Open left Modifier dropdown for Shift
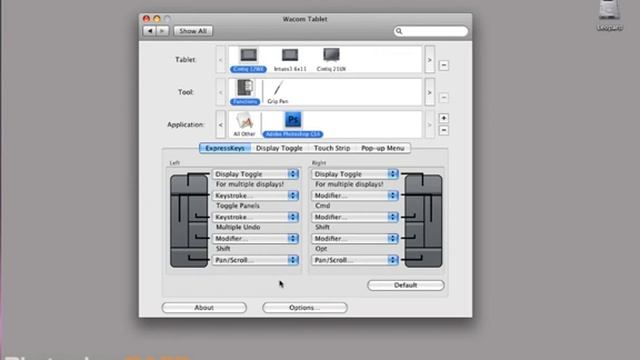Screen dimensions: 640x360 pyautogui.click(x=256, y=238)
